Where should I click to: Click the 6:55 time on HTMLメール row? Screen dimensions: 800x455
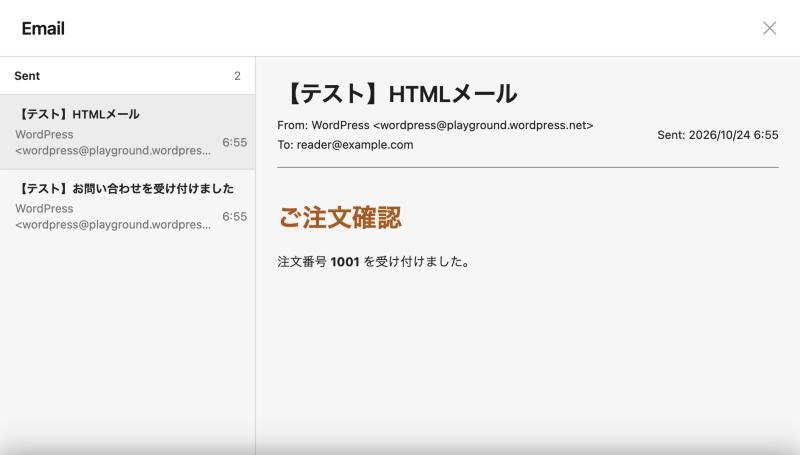pos(235,142)
